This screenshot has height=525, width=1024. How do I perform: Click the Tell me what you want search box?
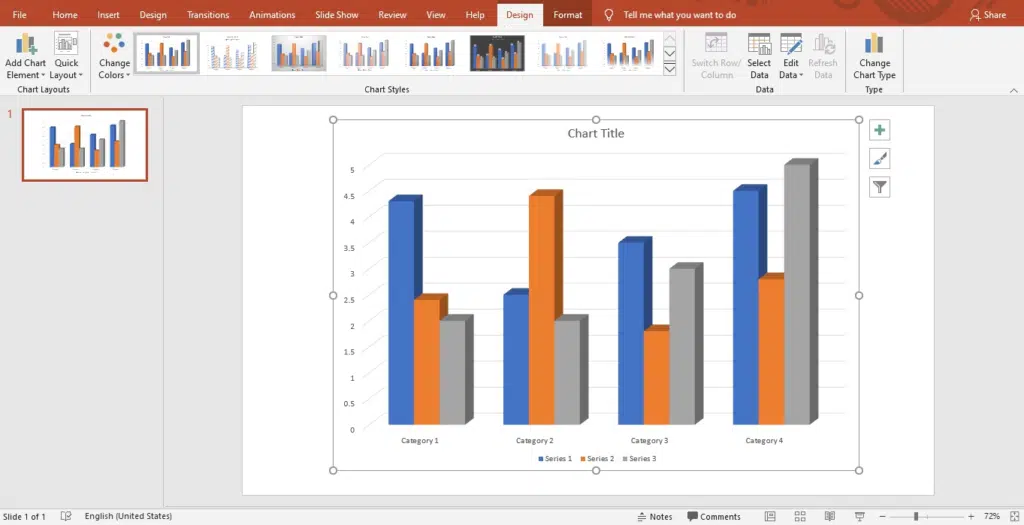(x=679, y=15)
